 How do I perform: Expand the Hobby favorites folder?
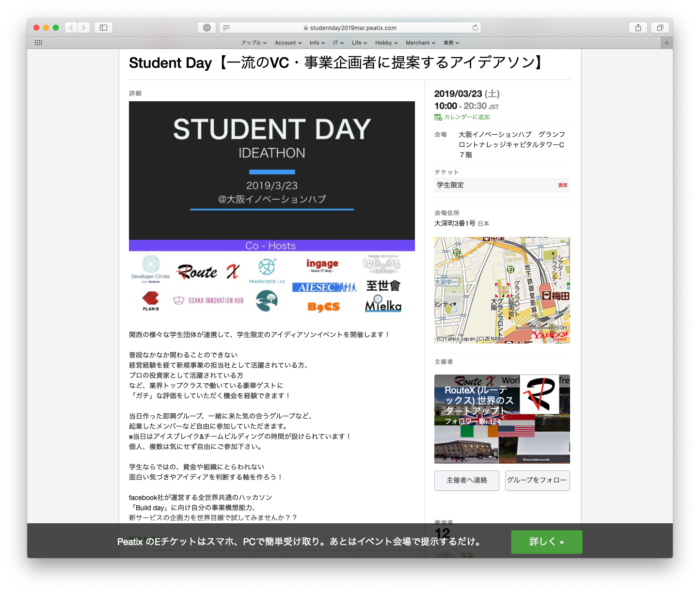[x=386, y=43]
